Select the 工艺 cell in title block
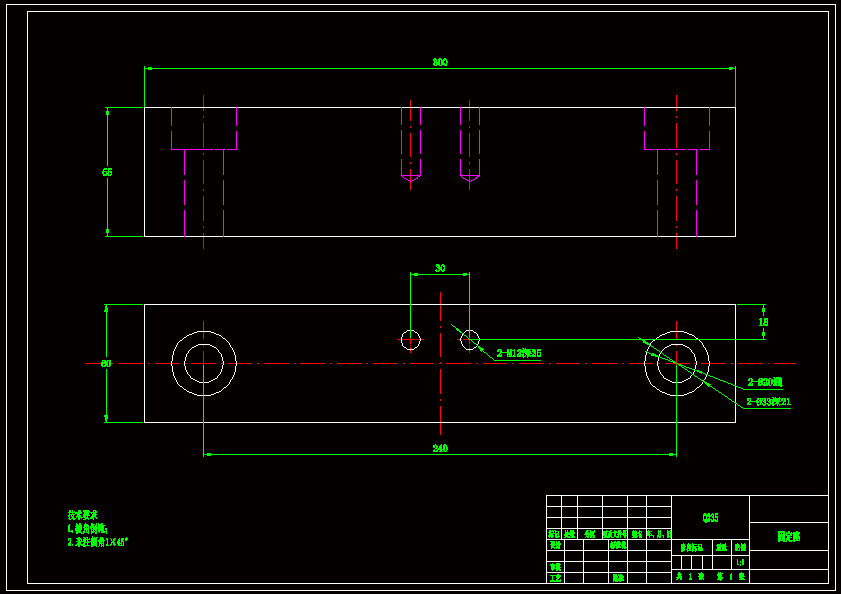 click(555, 578)
